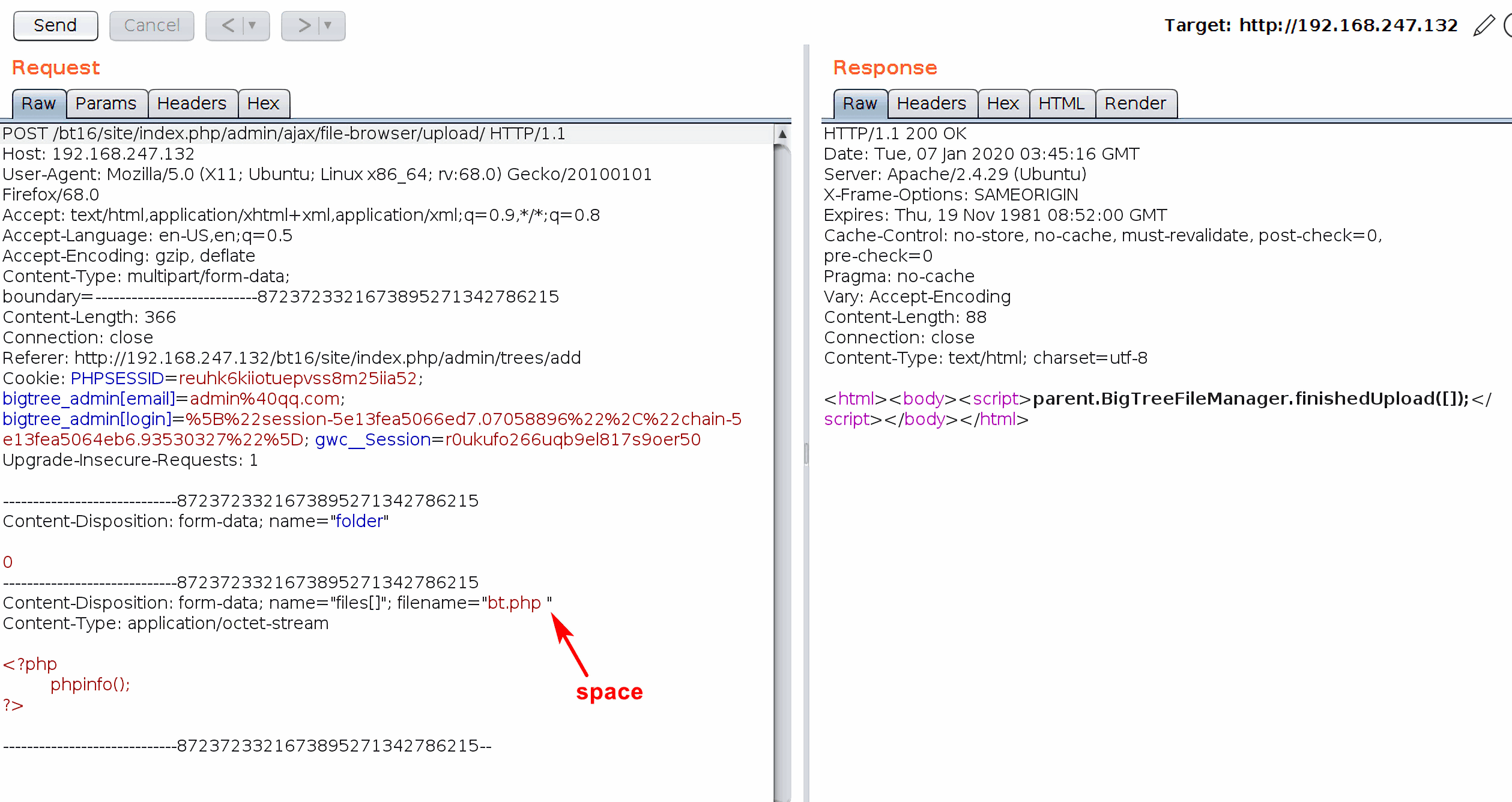This screenshot has height=802, width=1512.
Task: Select the Response Raw tab
Action: coord(860,104)
